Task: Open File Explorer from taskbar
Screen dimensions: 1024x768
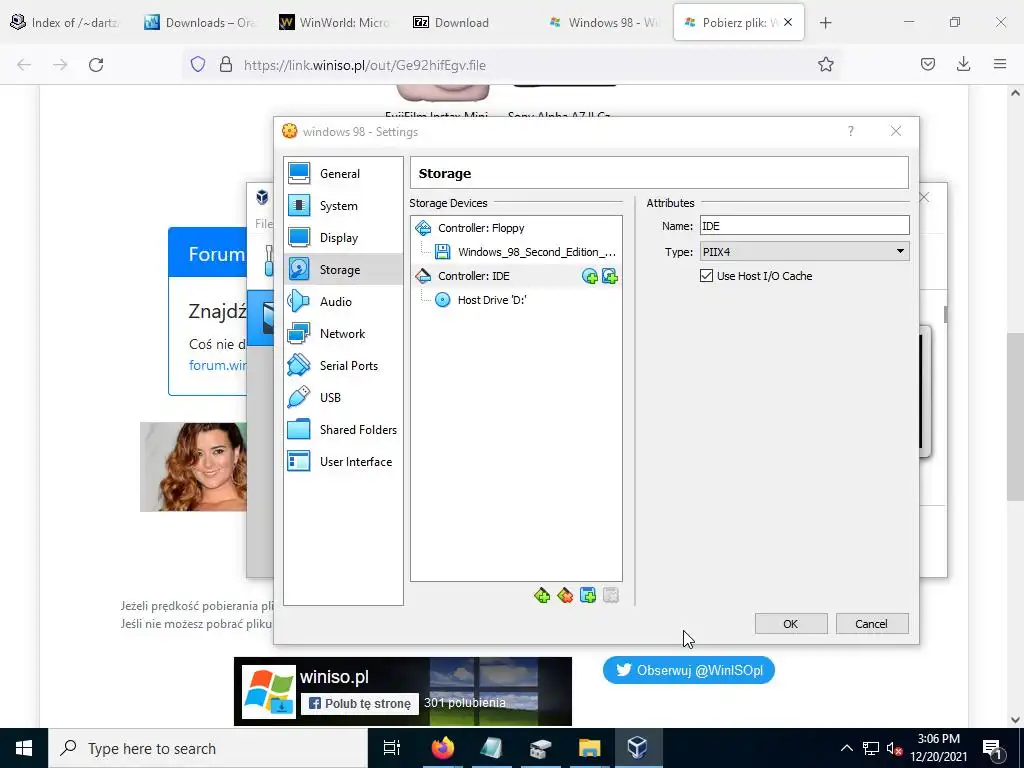Action: pos(589,748)
